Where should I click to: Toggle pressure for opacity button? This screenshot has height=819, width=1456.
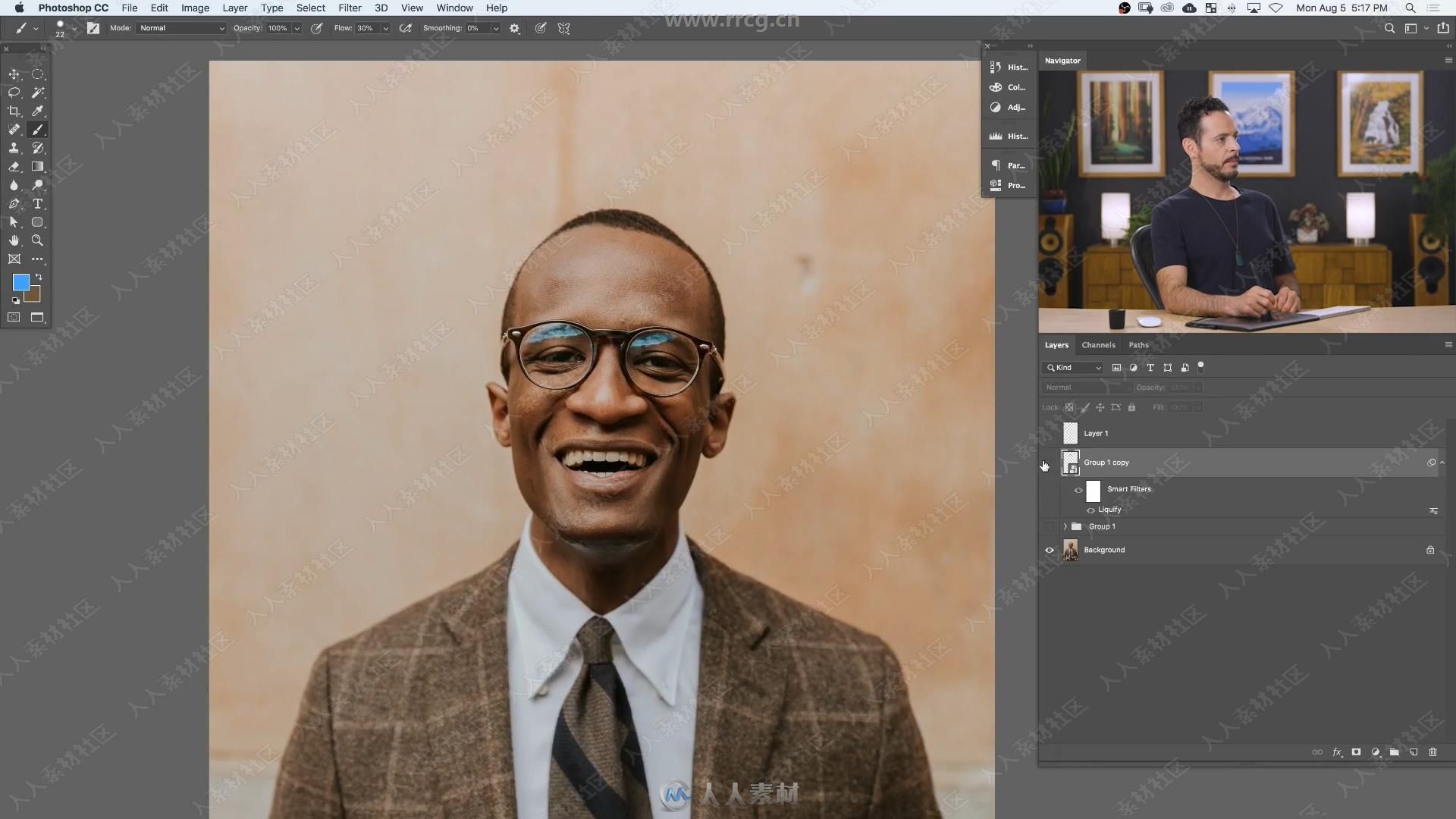click(317, 28)
